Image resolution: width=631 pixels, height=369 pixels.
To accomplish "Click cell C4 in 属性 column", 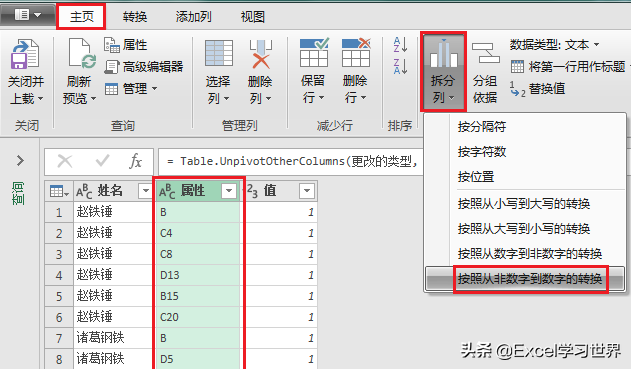I will 198,233.
